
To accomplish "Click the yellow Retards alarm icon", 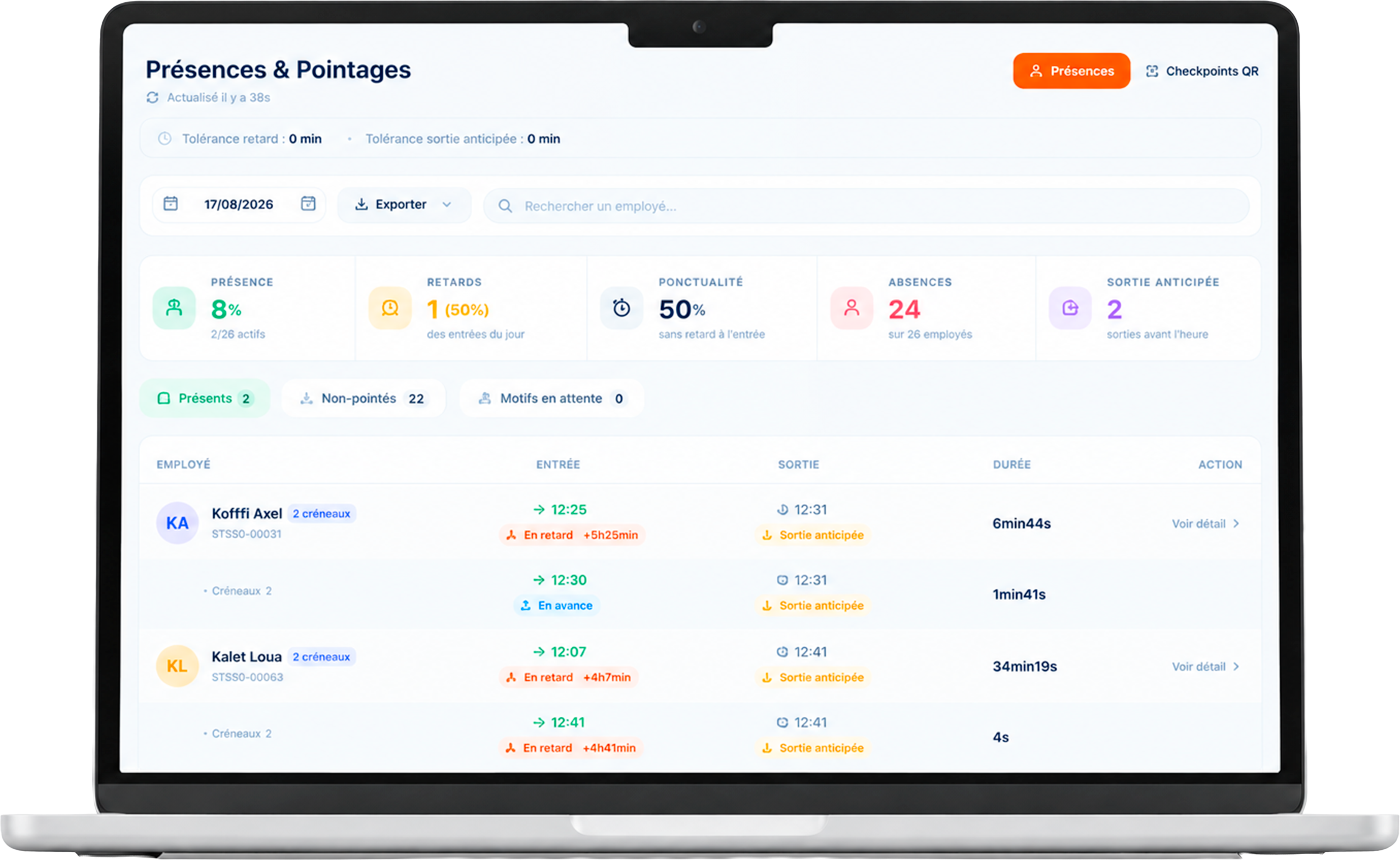I will point(390,308).
